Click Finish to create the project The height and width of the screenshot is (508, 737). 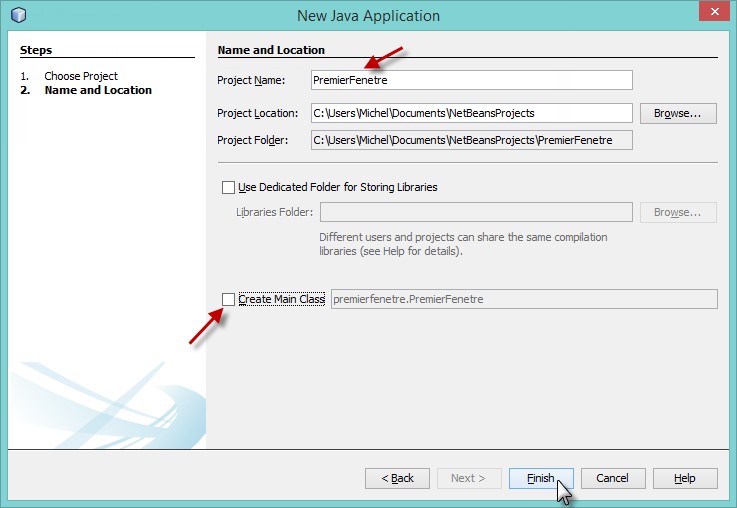(541, 478)
